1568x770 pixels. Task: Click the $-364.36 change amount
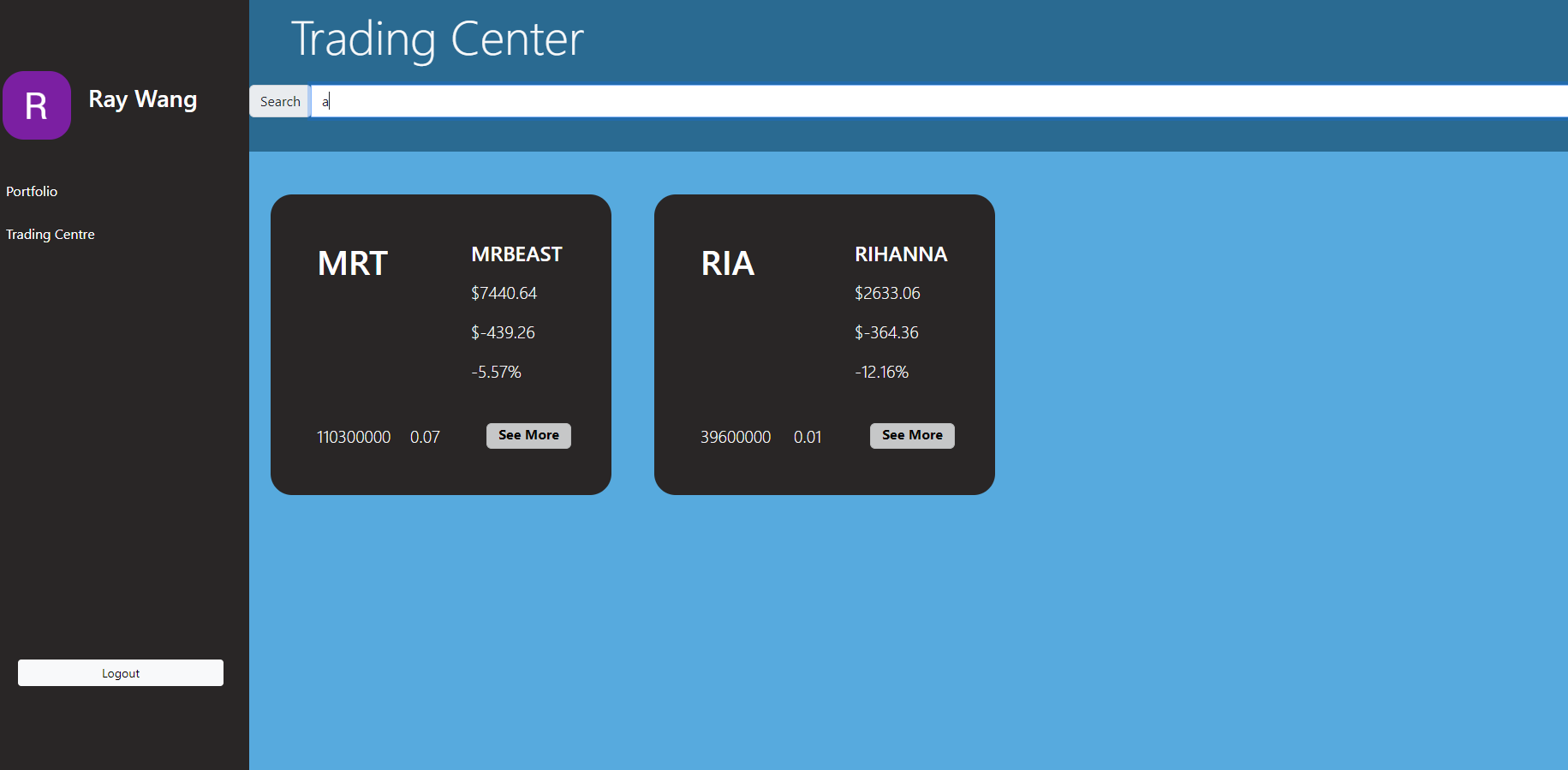click(886, 332)
